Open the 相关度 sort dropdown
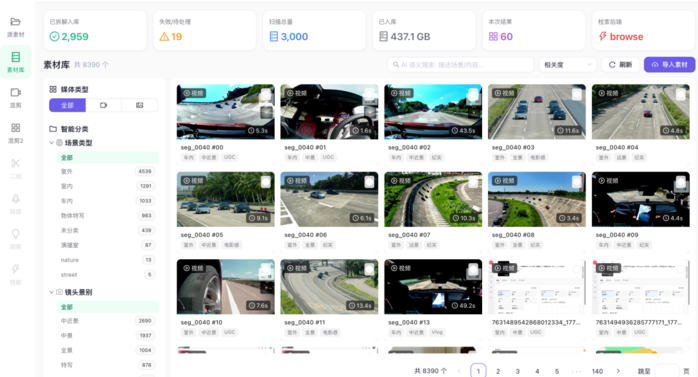Viewport: 698px width, 377px height. pyautogui.click(x=568, y=65)
